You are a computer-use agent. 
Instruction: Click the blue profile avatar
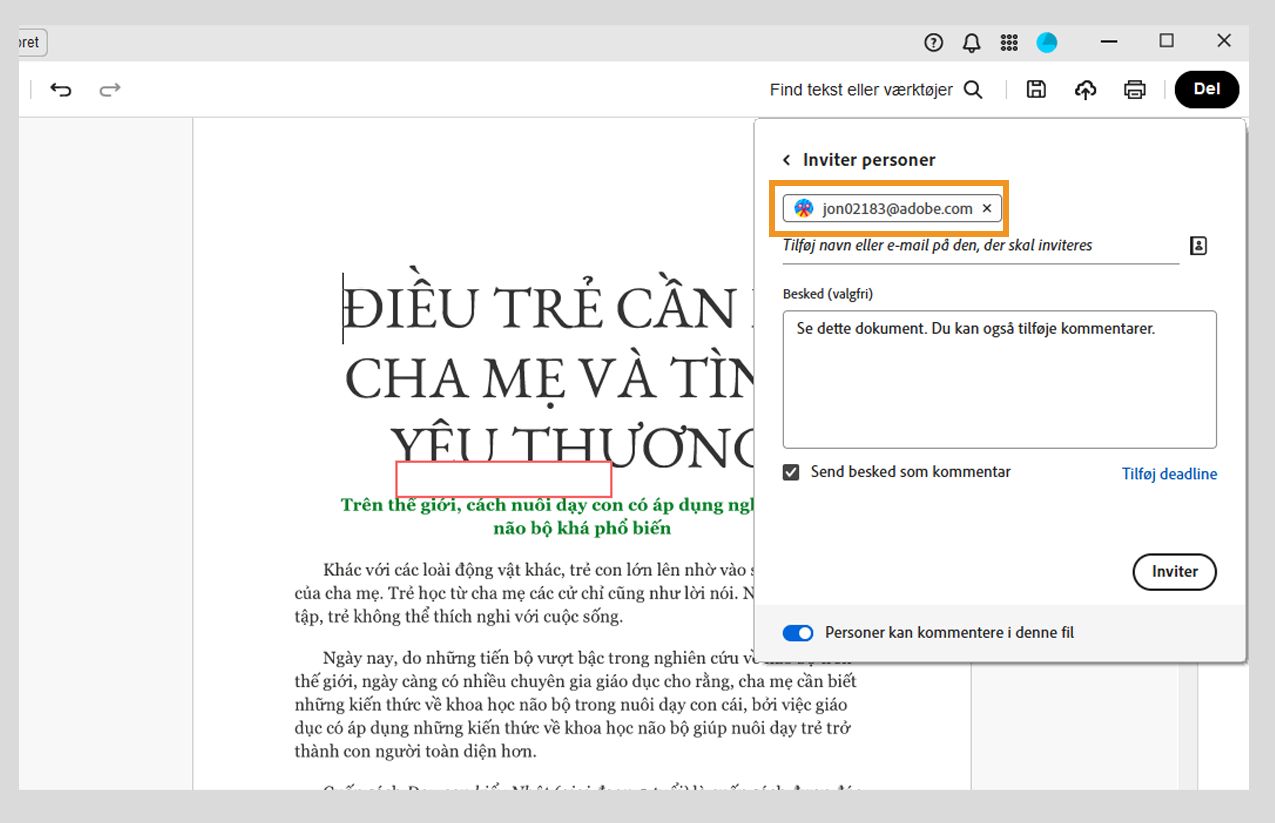tap(1047, 42)
